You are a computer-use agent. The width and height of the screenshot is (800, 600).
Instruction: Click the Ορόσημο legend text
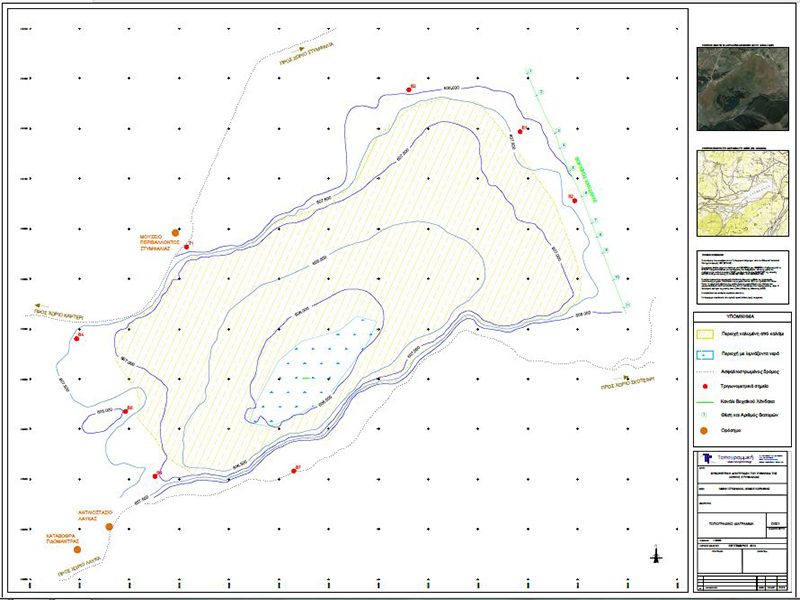(x=731, y=431)
